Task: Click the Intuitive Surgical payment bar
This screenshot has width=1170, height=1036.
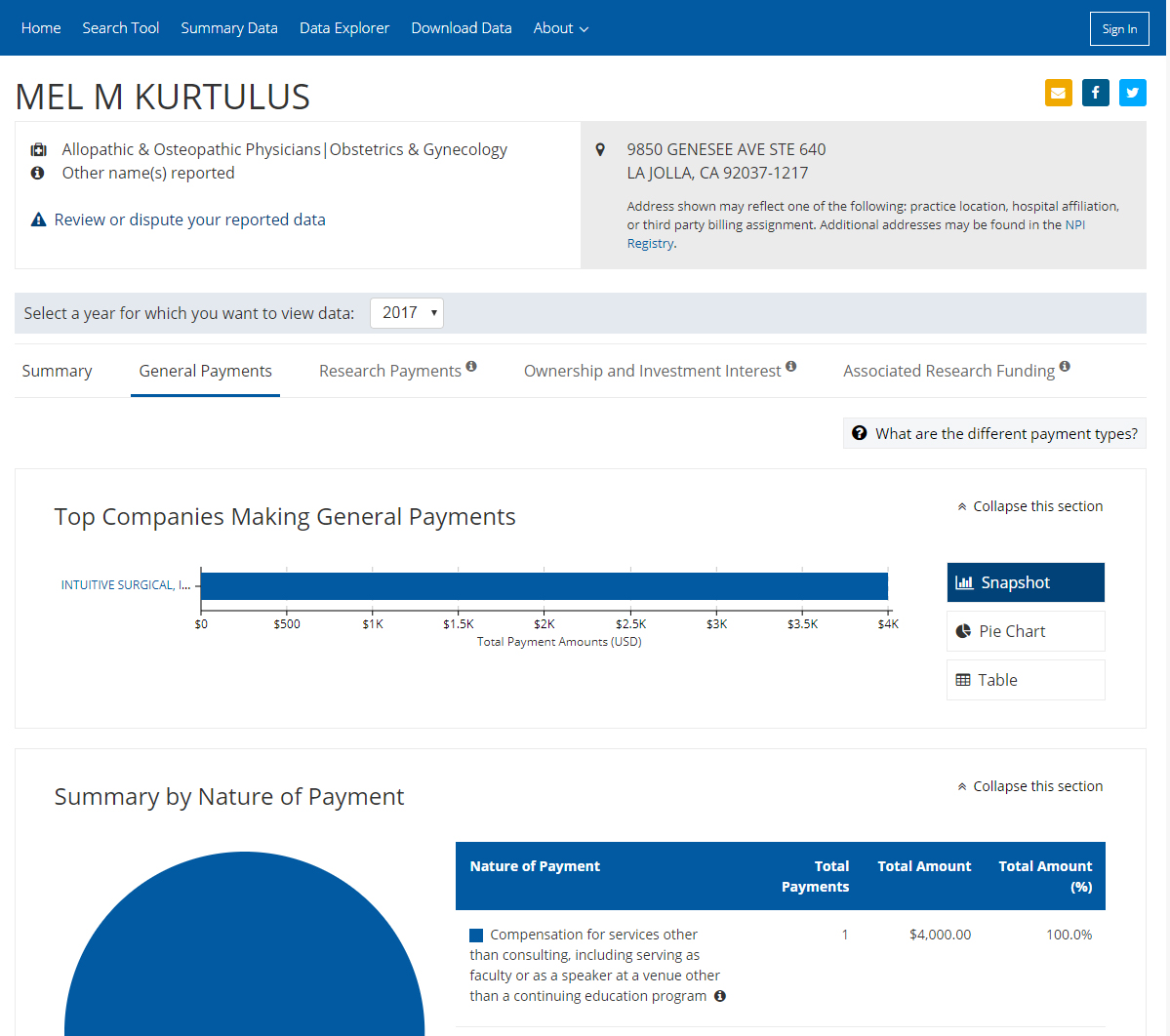Action: [544, 586]
